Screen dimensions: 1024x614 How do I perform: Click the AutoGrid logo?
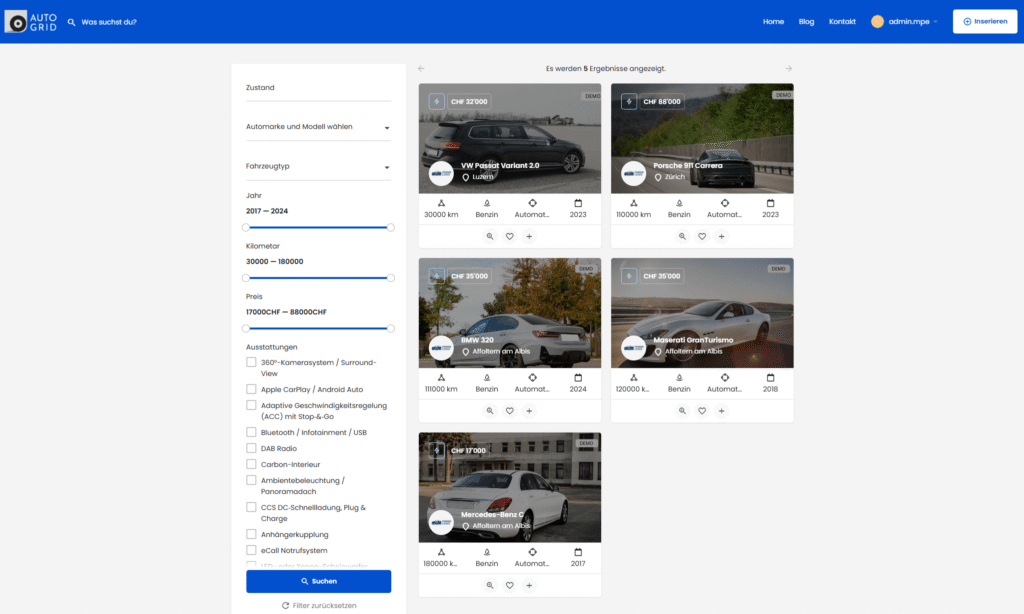tap(29, 20)
